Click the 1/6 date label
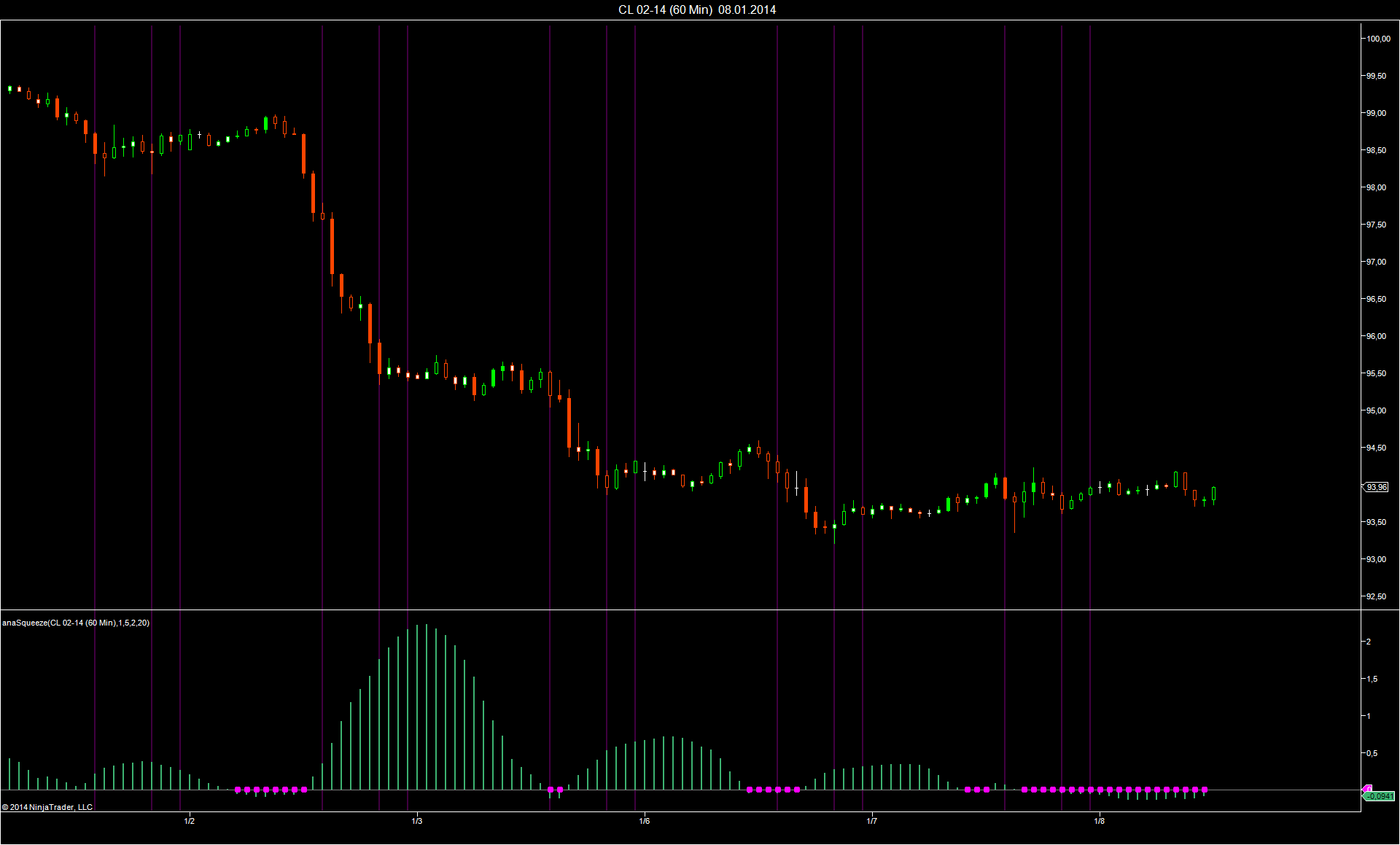This screenshot has height=845, width=1400. tap(644, 821)
